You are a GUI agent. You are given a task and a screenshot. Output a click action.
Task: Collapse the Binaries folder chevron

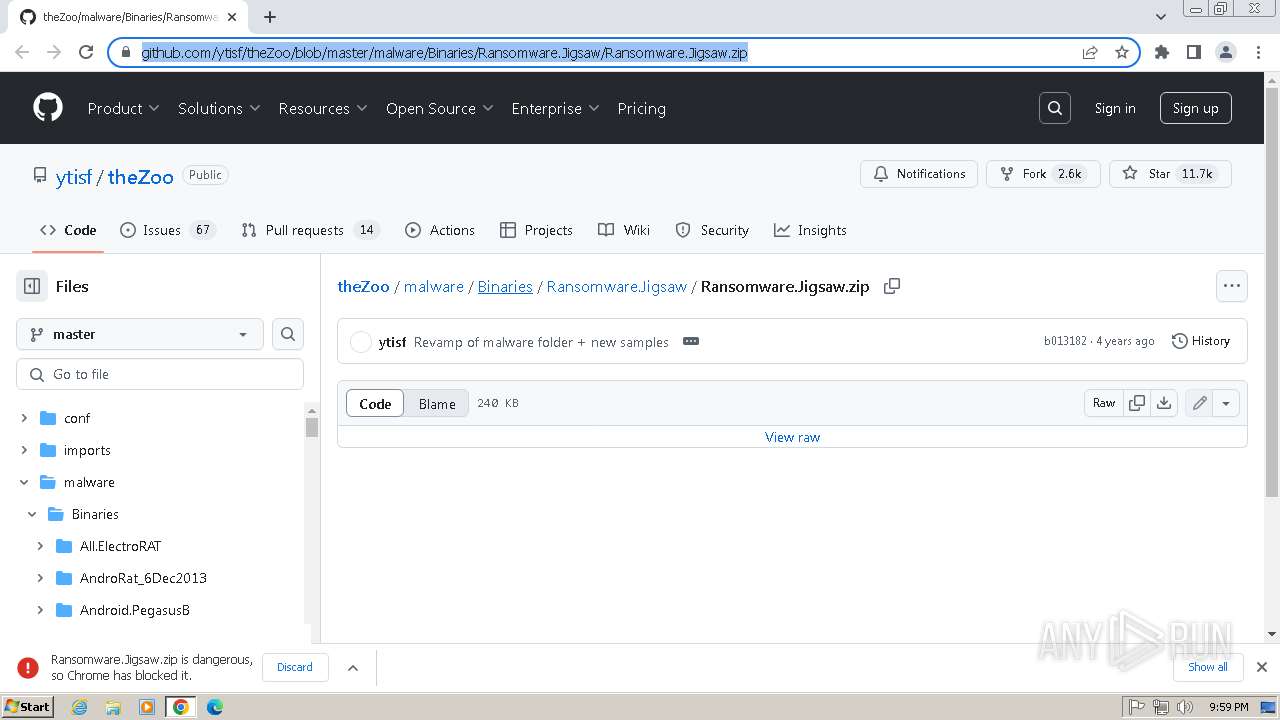coord(32,514)
